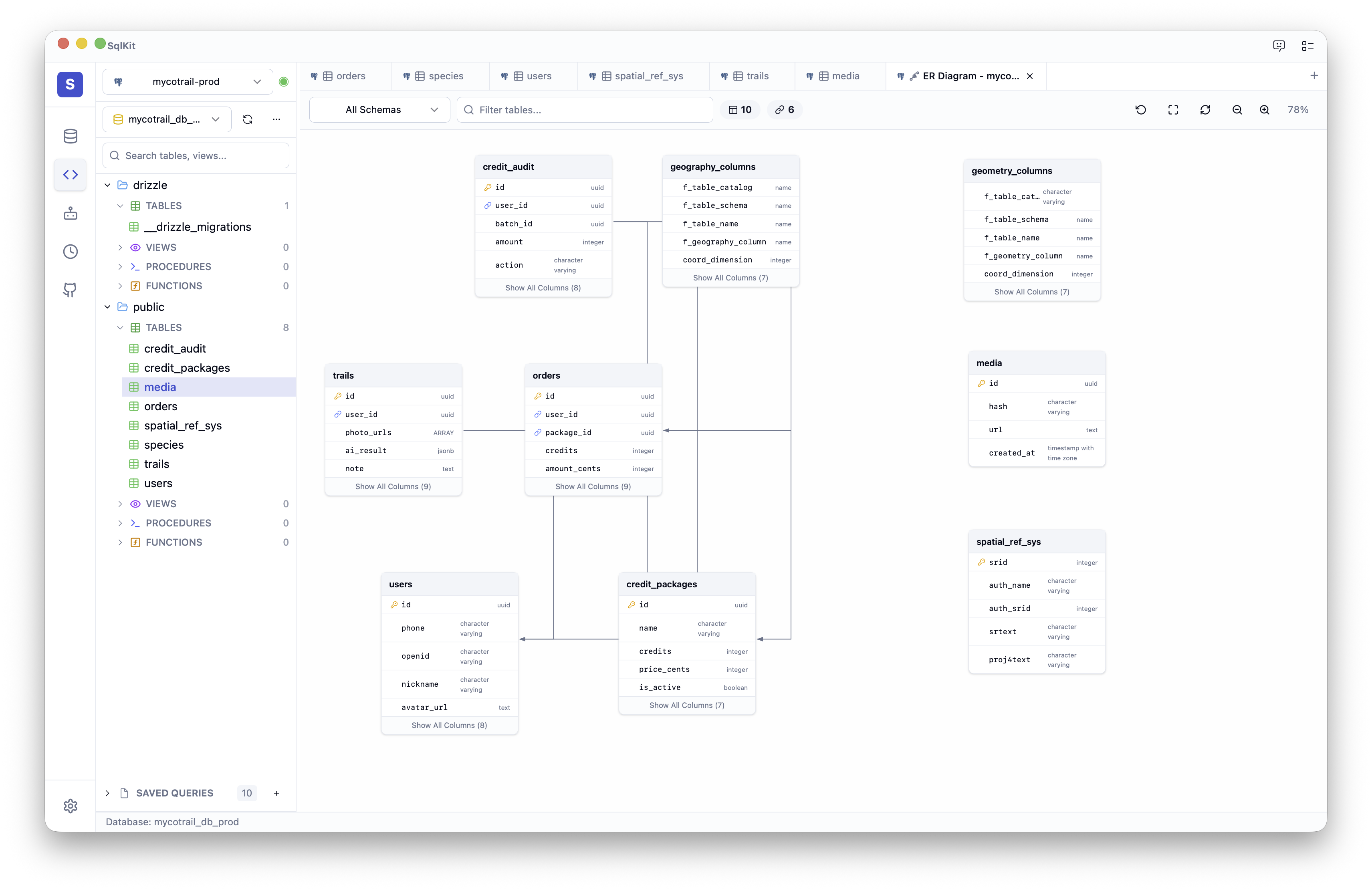Open the database icon in the left sidebar

(71, 136)
